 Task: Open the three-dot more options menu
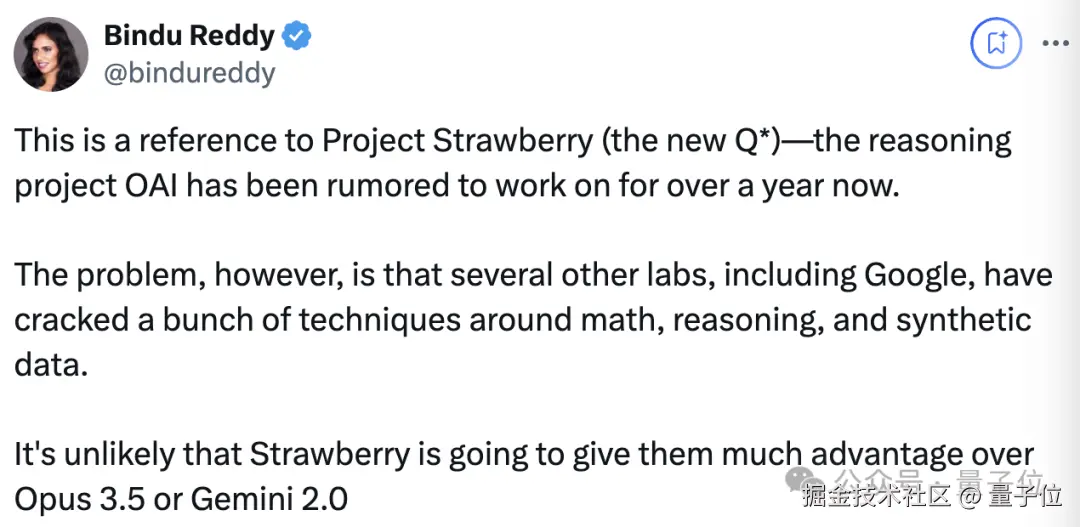(1055, 43)
